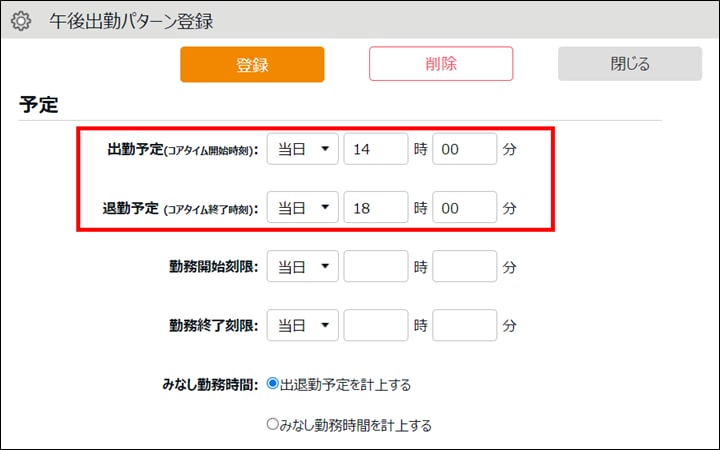Click the orange 登録 button

coord(252,64)
